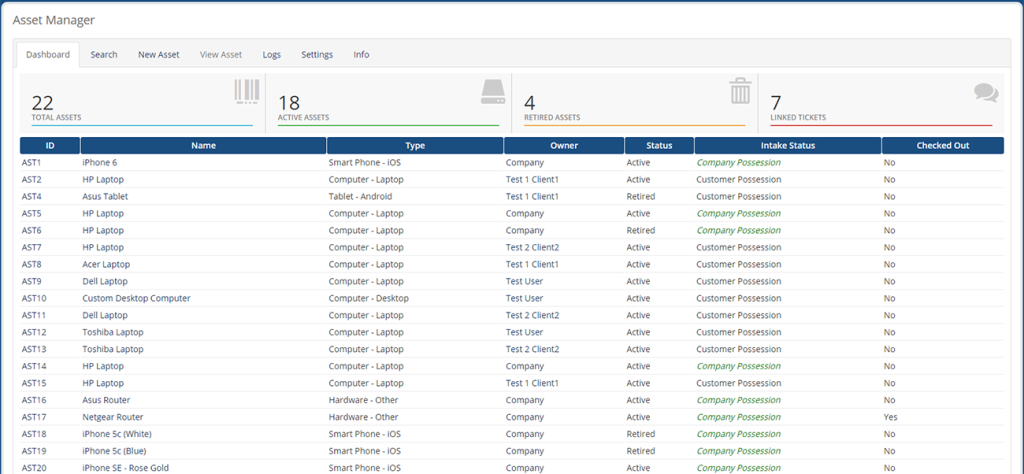This screenshot has width=1024, height=474.
Task: Sort by the Status column header
Action: pos(659,146)
